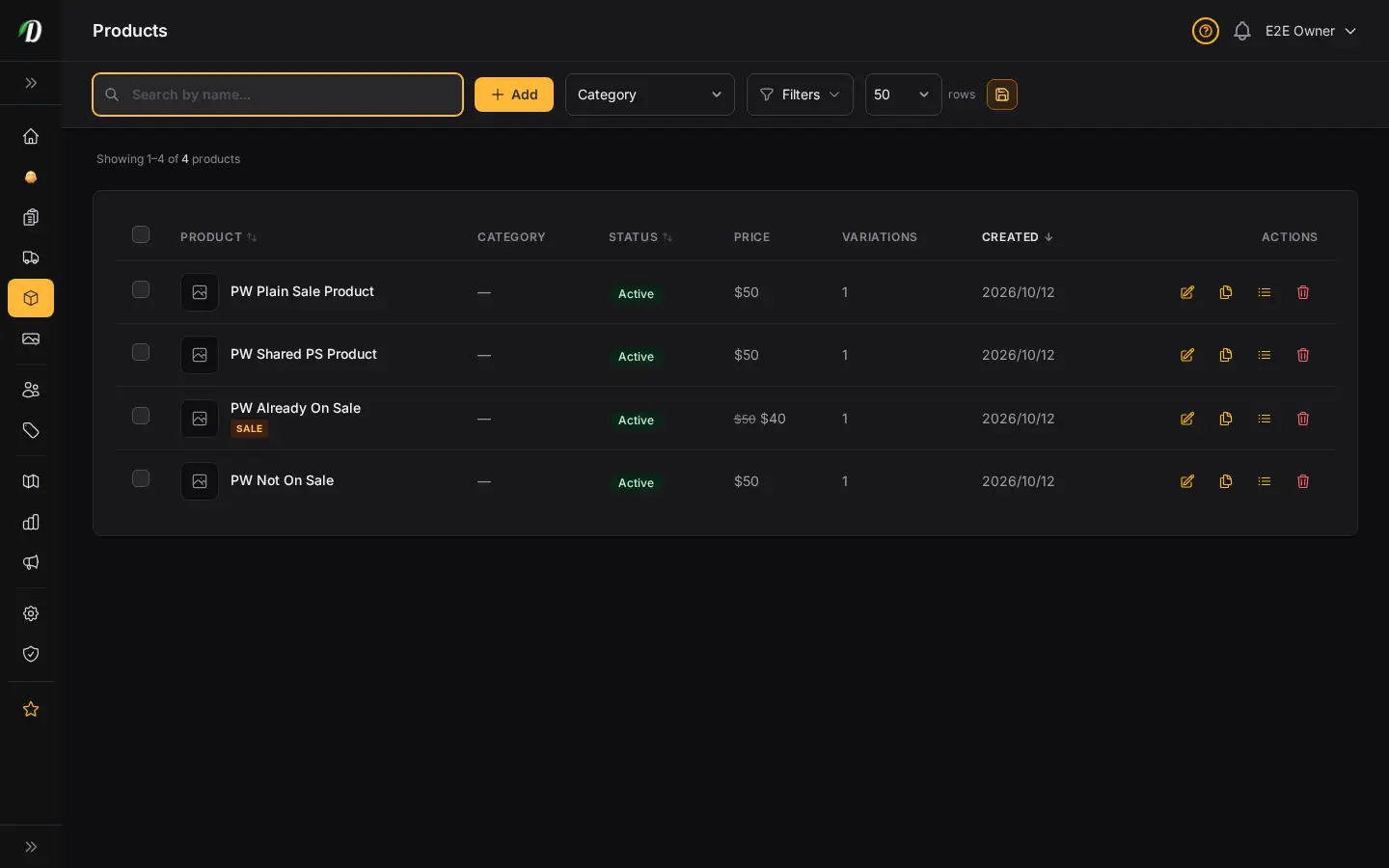
Task: Open the customers sidebar section
Action: coord(31,390)
